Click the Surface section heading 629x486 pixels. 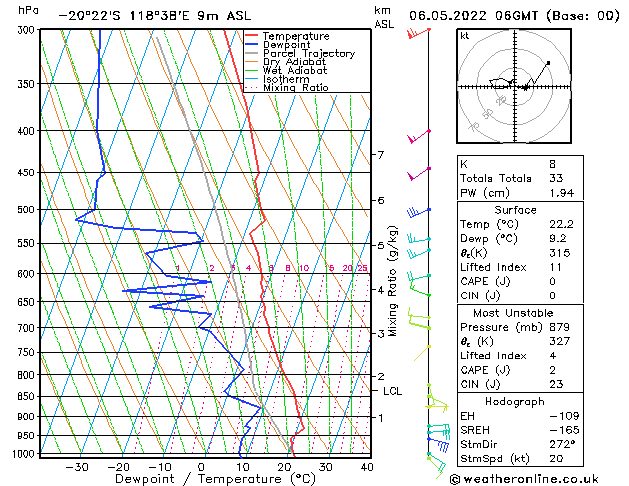515,210
